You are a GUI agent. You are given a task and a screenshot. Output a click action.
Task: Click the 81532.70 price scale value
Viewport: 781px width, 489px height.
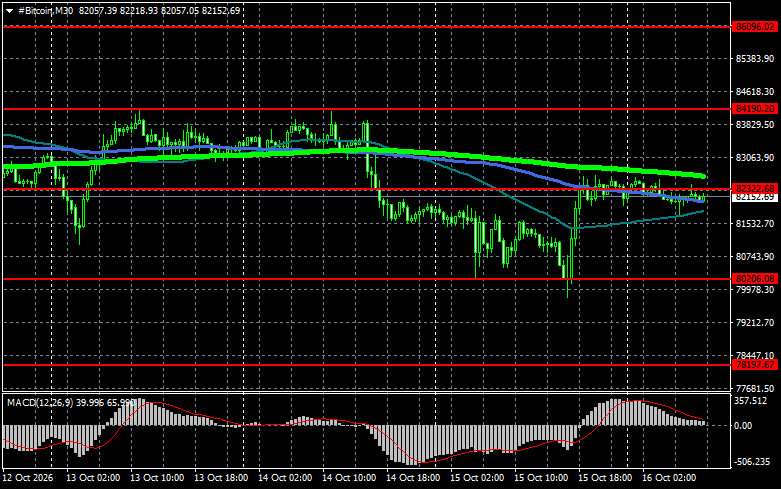(755, 224)
